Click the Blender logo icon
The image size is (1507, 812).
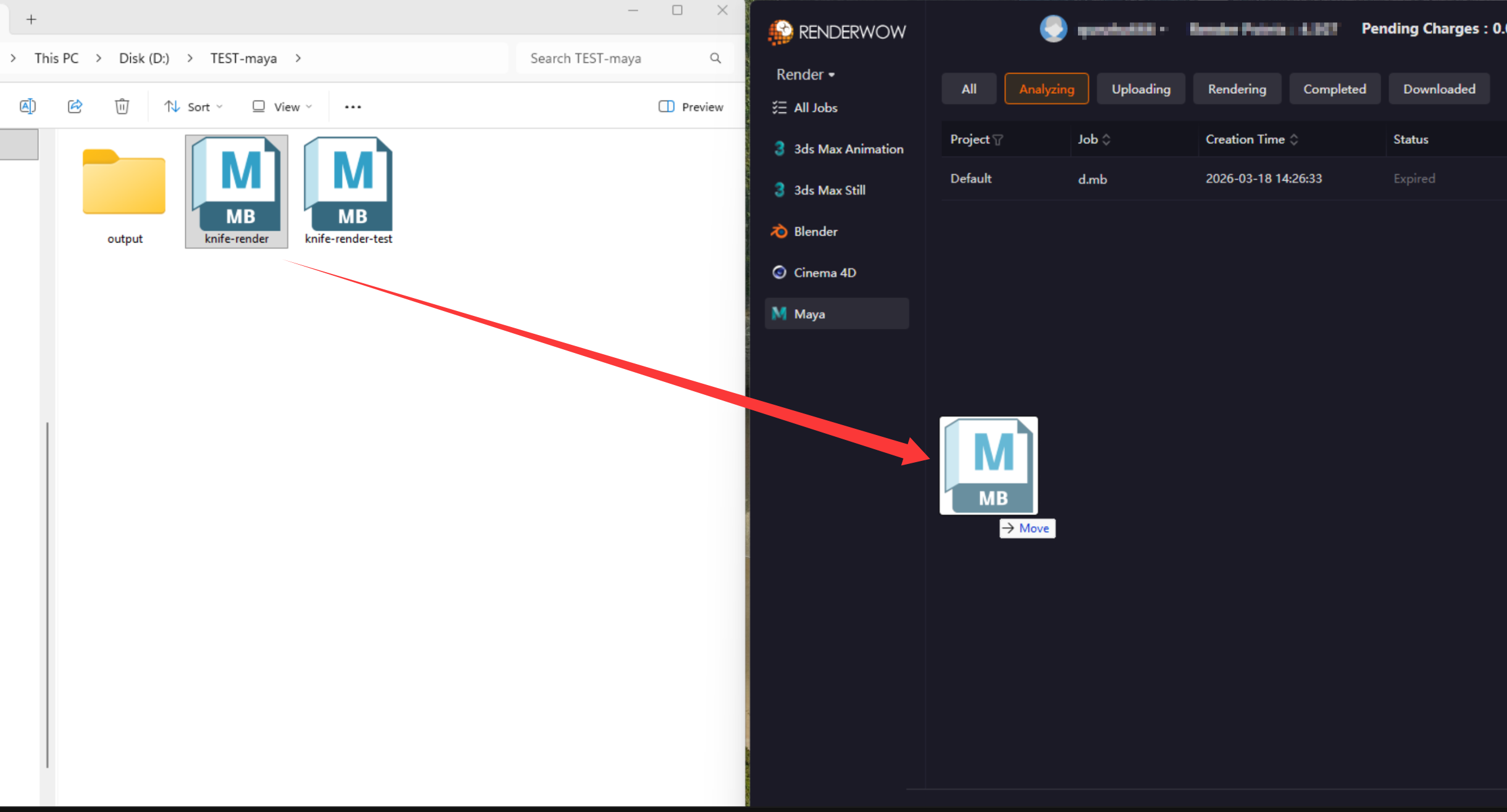point(779,231)
